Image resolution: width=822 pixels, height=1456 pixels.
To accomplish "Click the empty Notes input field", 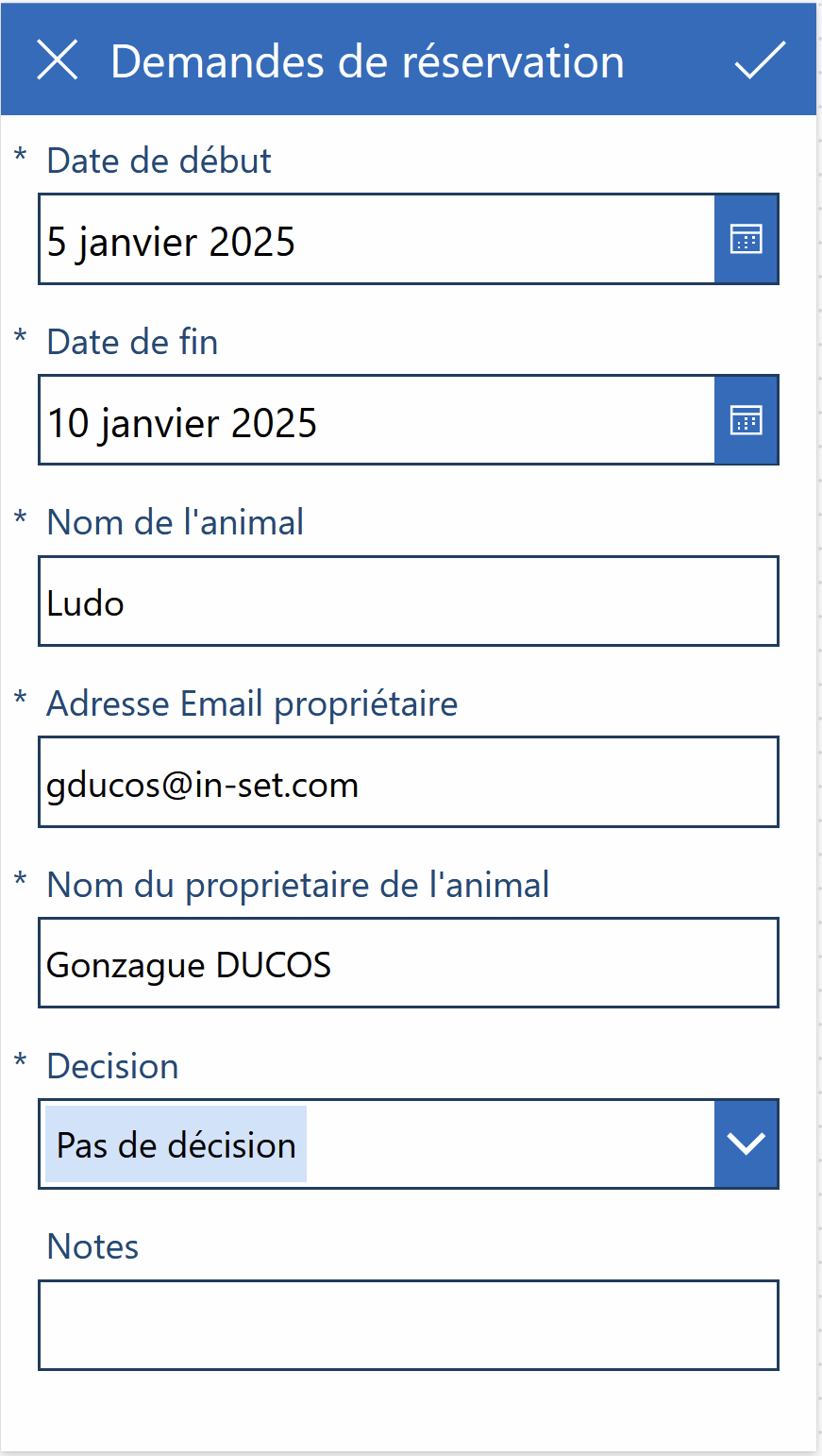I will [x=409, y=1325].
